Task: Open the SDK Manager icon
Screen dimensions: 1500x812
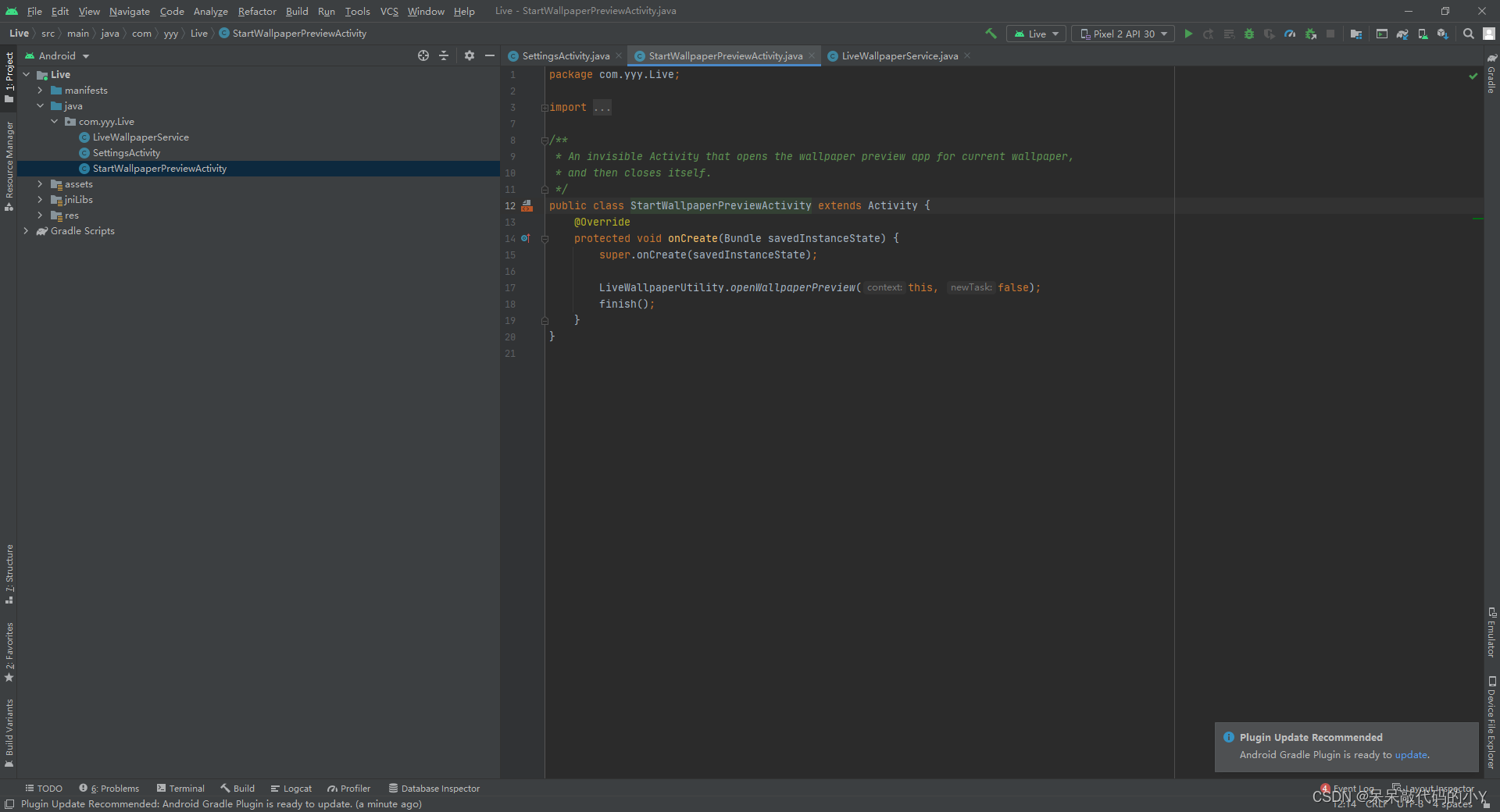Action: point(1443,34)
